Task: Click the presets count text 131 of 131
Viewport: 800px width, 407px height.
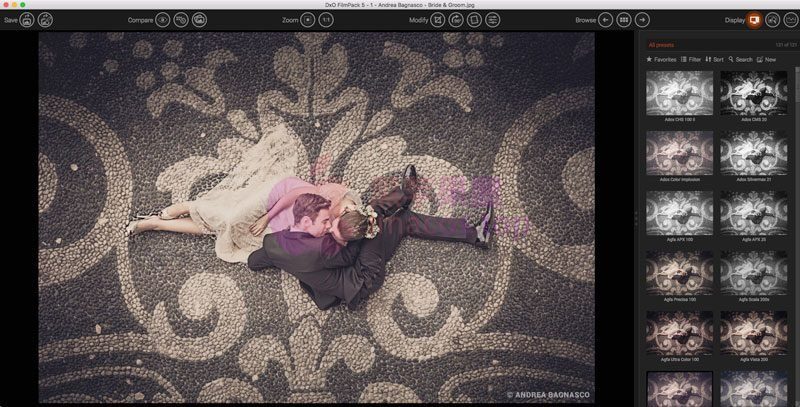Action: pos(786,45)
